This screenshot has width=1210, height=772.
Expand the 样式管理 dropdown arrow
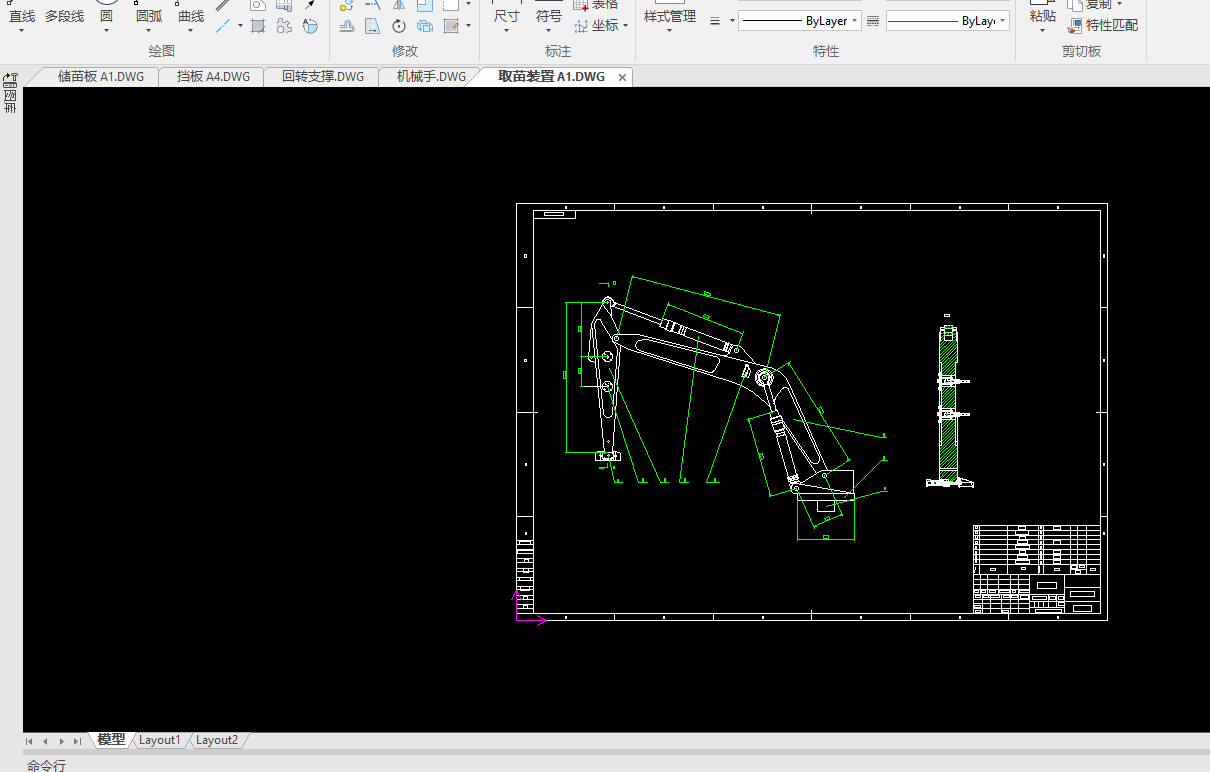tap(669, 31)
